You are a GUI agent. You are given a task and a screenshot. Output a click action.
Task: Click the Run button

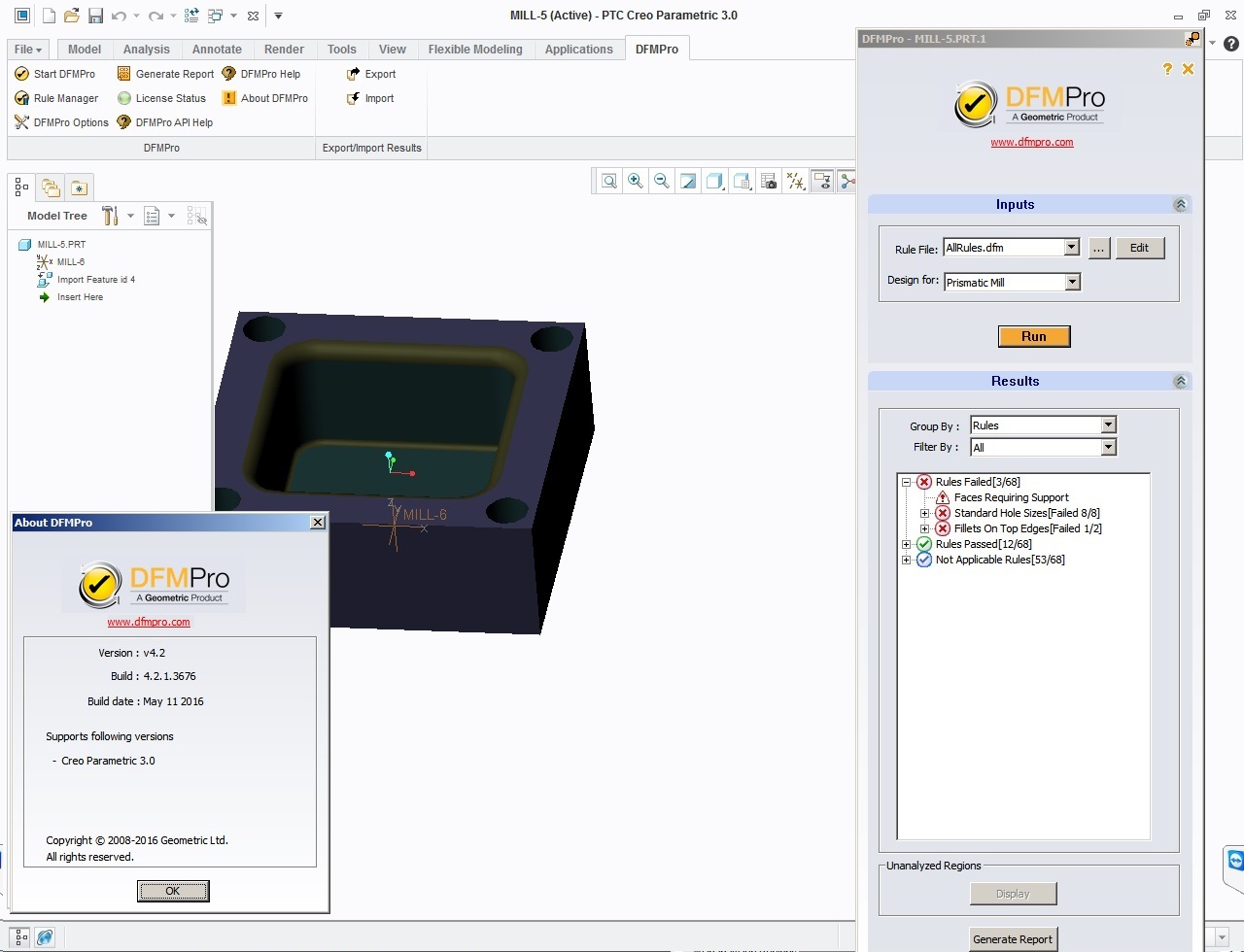pyautogui.click(x=1034, y=336)
